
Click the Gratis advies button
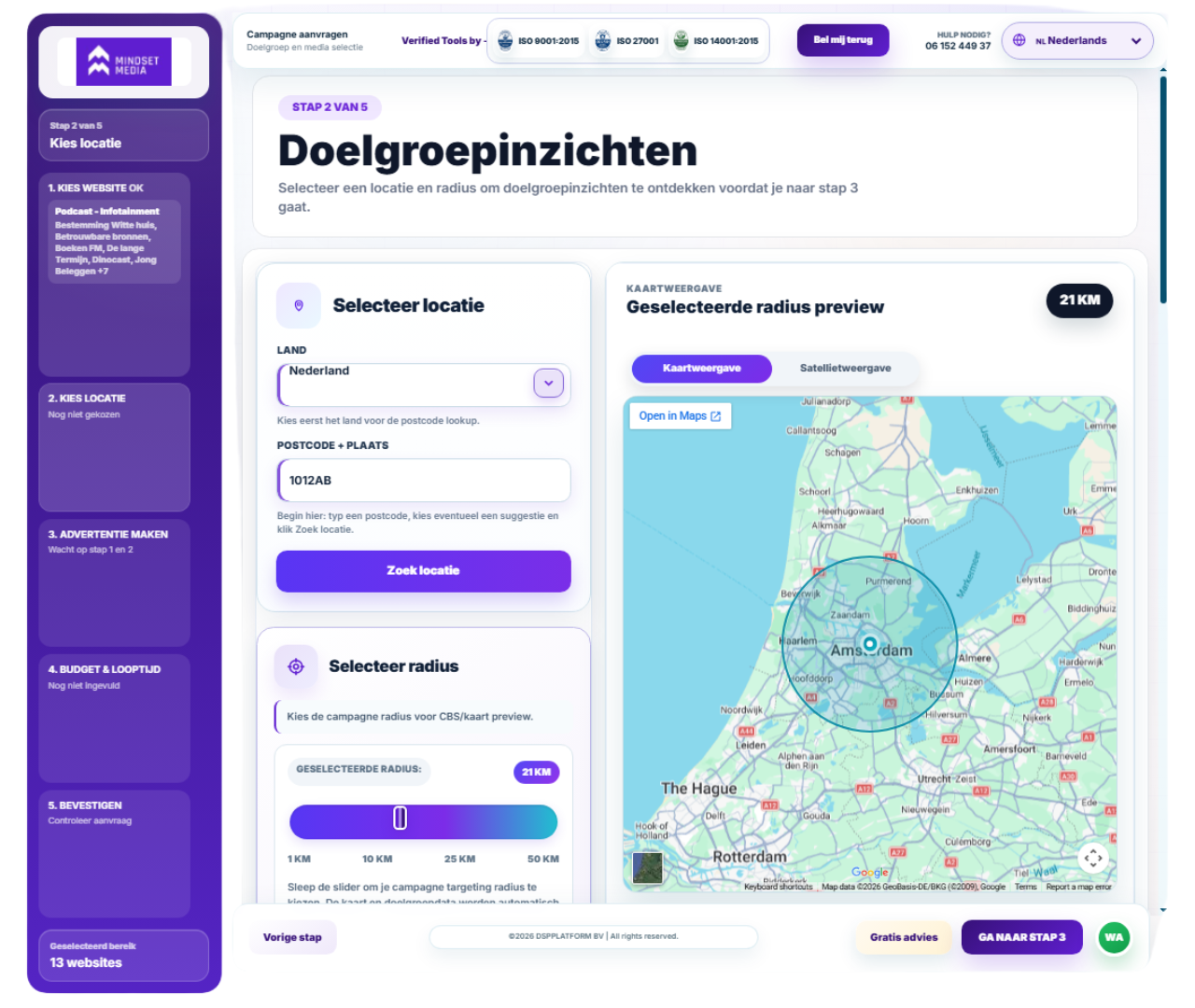click(x=904, y=938)
